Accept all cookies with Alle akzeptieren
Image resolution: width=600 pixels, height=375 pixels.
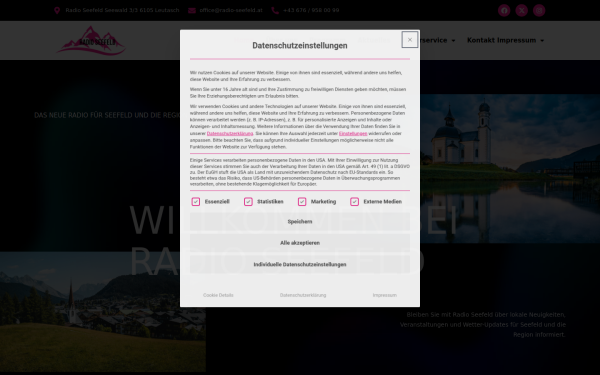pyautogui.click(x=300, y=243)
